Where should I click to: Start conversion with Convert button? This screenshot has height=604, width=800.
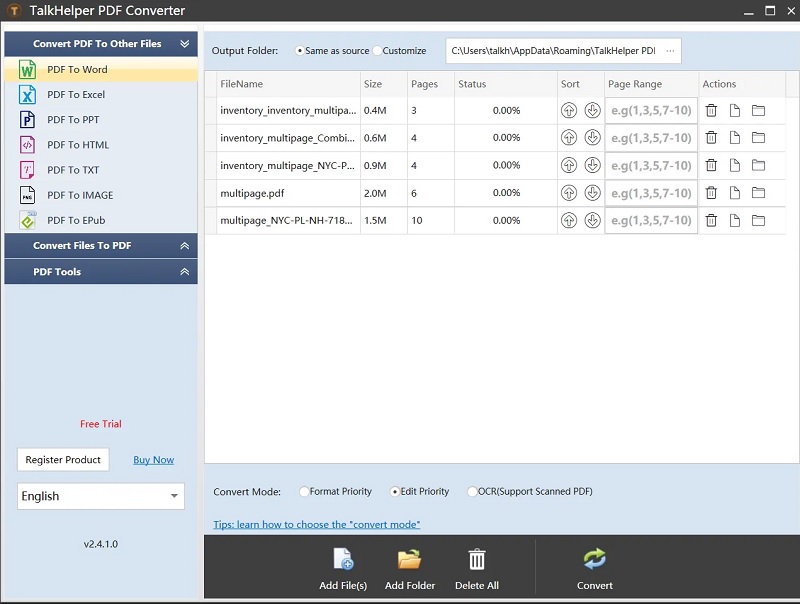595,569
